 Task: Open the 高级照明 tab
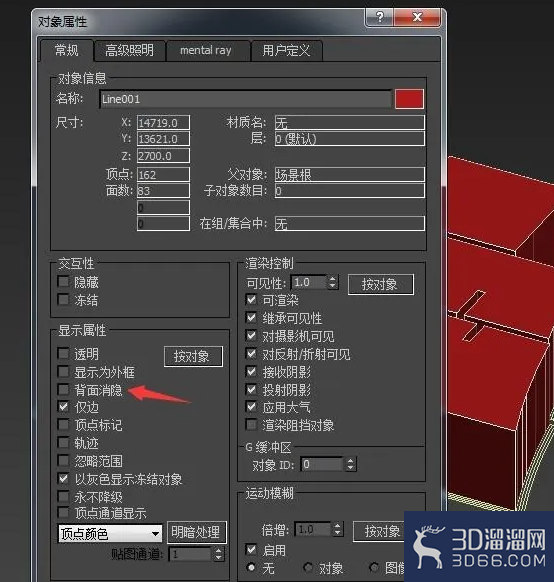[130, 50]
